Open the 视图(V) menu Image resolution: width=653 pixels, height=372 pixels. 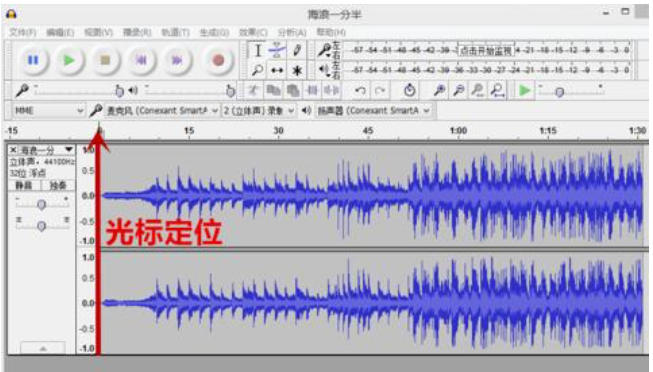point(99,32)
